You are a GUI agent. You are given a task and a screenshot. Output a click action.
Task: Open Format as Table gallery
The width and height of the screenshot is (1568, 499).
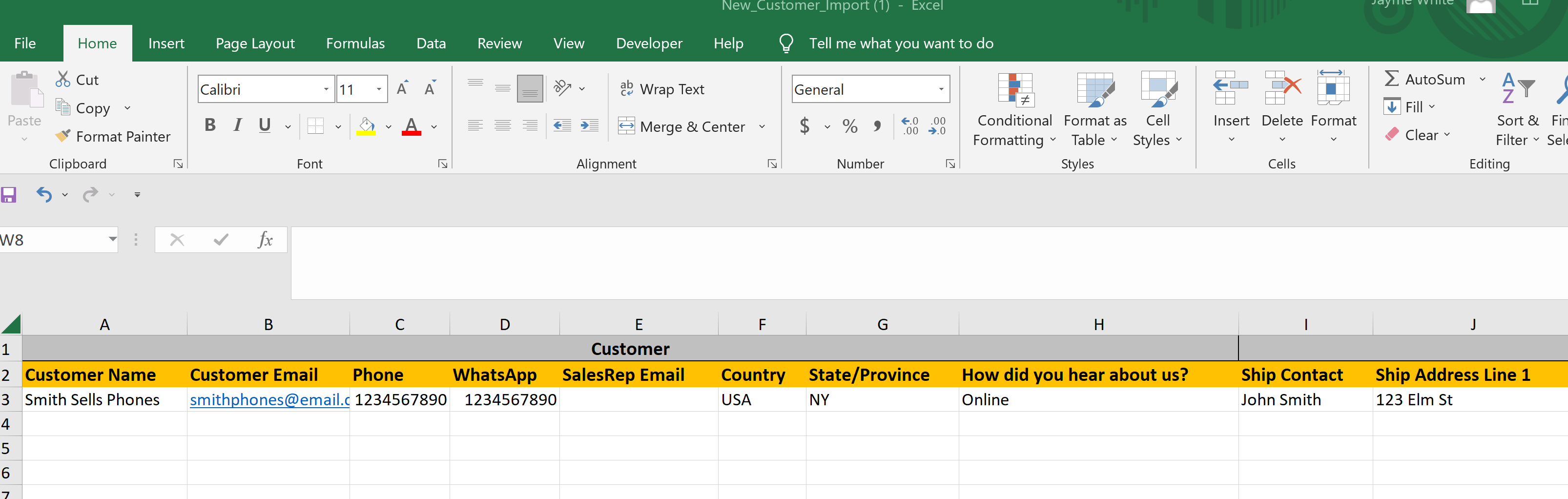click(1095, 110)
